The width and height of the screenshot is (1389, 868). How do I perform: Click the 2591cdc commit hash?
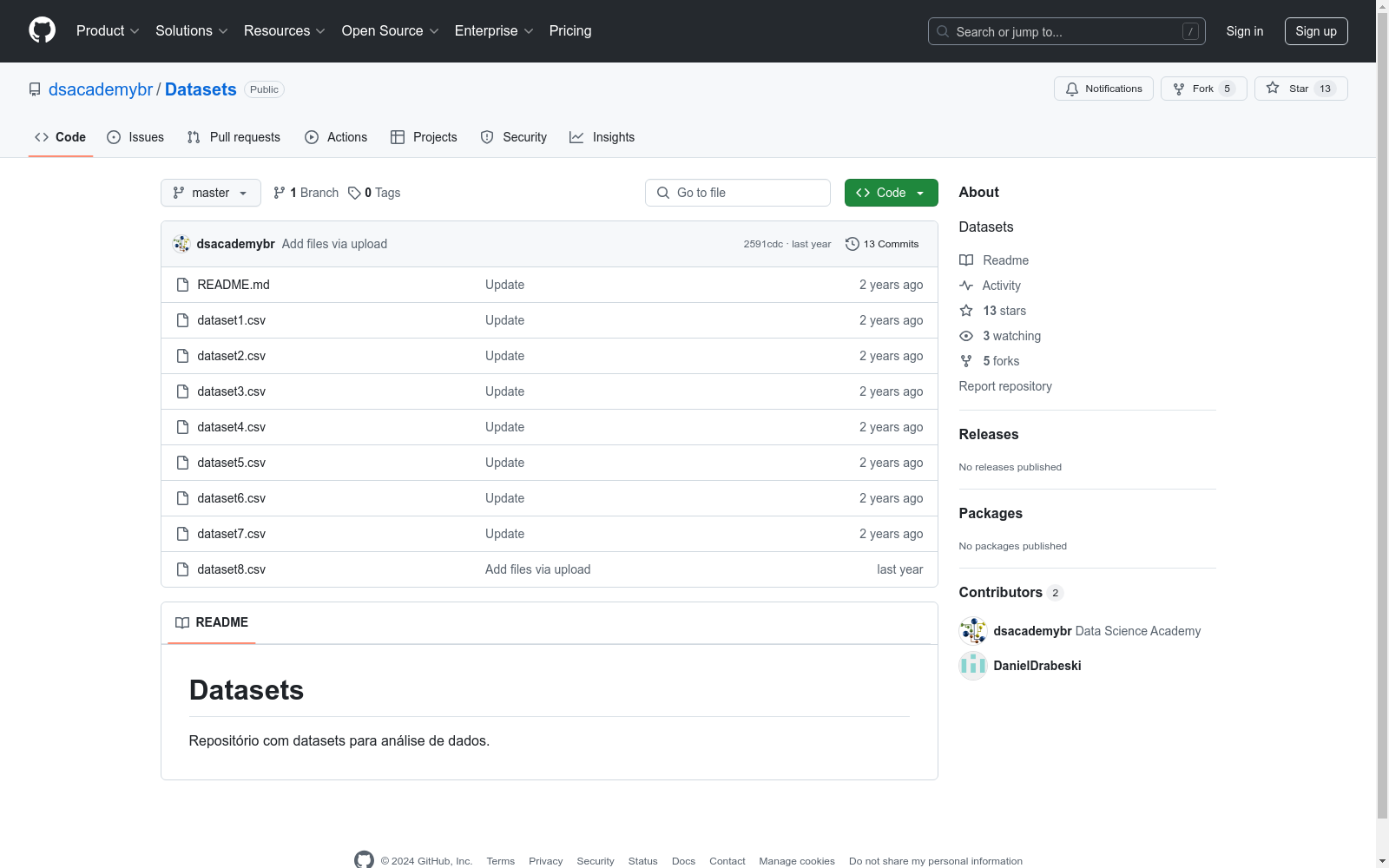pos(763,244)
